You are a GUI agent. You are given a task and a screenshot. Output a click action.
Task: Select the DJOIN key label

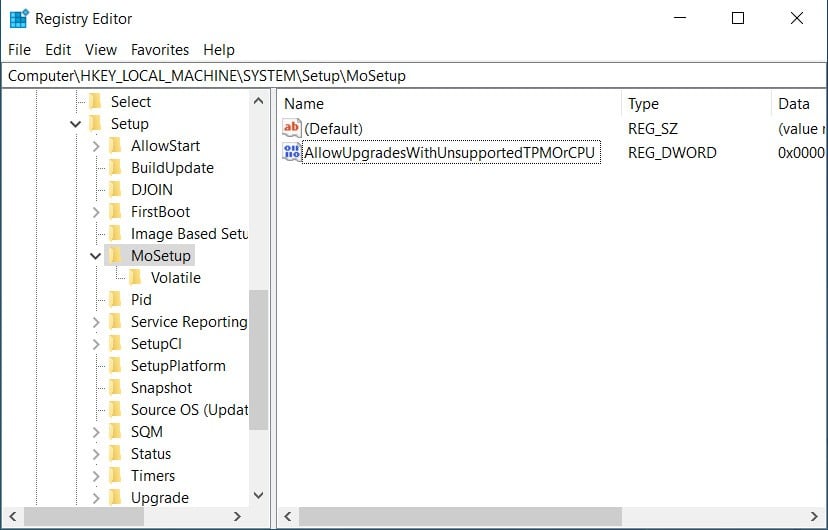point(152,190)
